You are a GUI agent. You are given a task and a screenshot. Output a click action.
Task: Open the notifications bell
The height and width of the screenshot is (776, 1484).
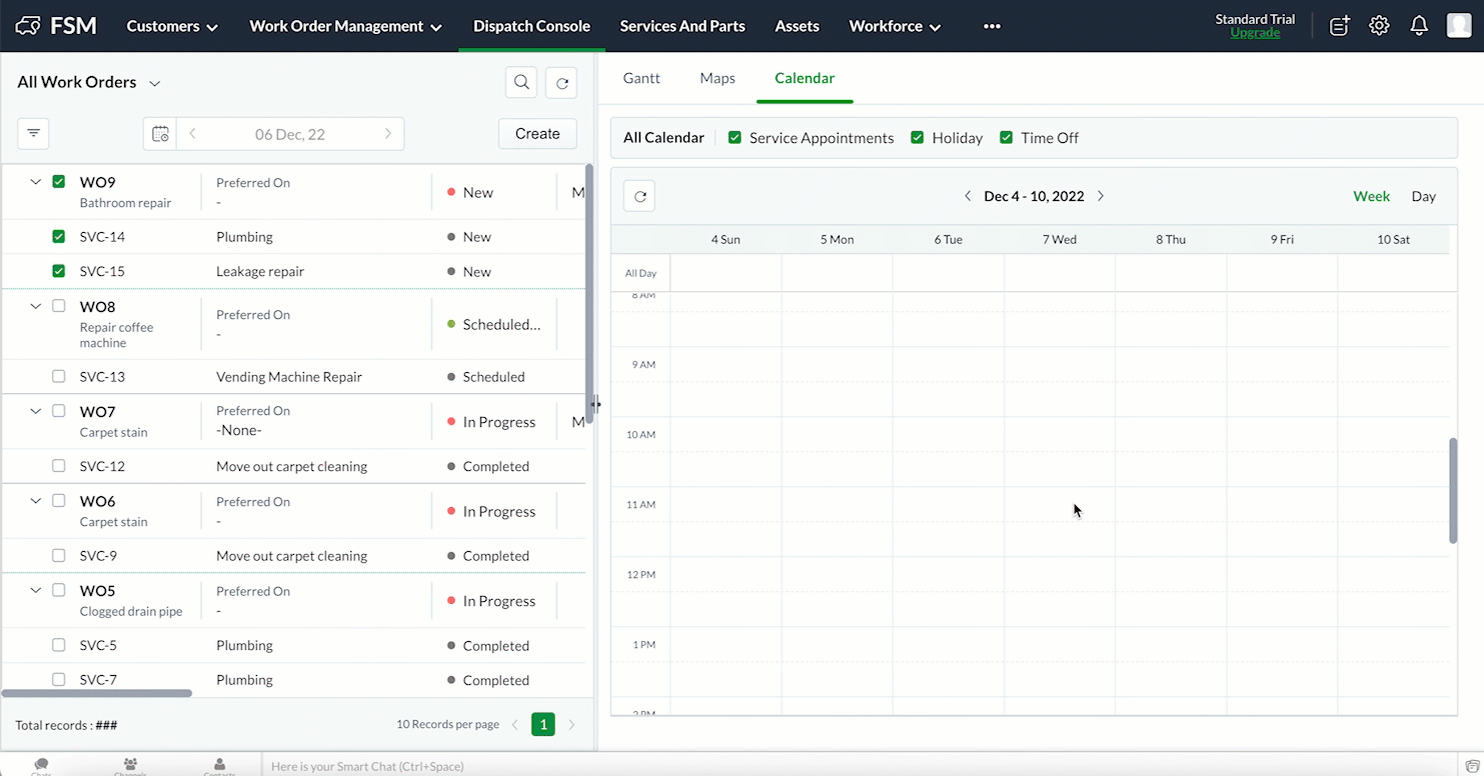[1419, 26]
